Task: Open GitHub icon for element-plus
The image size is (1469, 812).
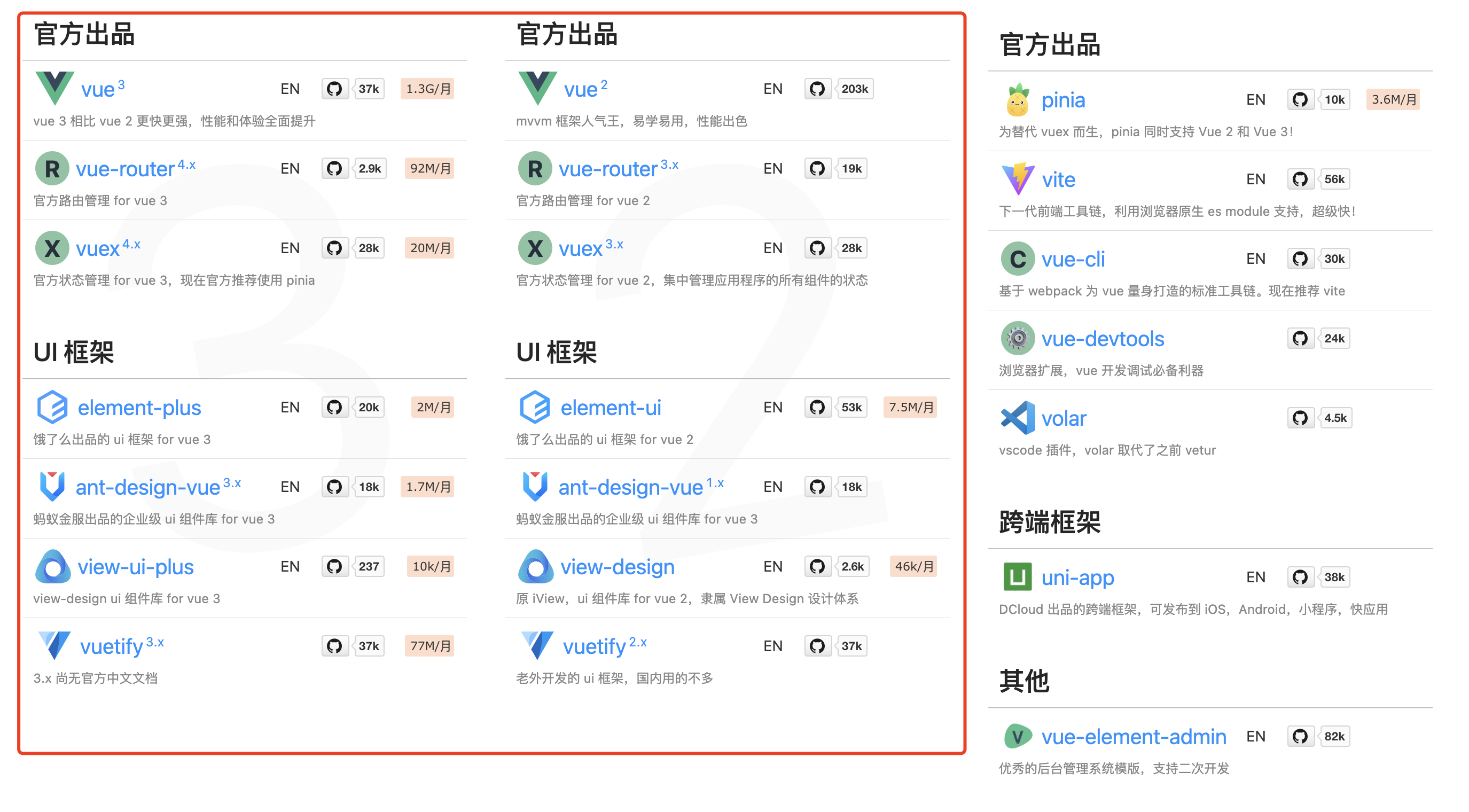Action: pyautogui.click(x=335, y=407)
